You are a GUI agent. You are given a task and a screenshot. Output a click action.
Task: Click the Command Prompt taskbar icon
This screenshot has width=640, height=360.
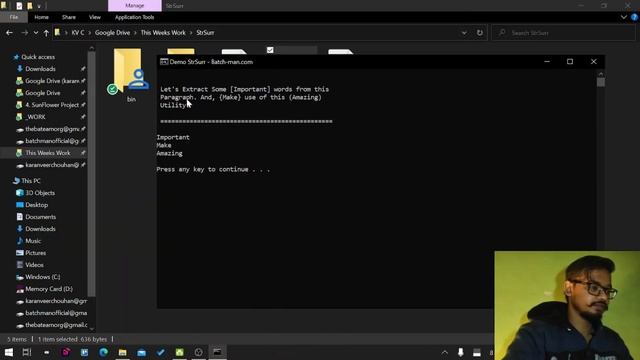217,352
